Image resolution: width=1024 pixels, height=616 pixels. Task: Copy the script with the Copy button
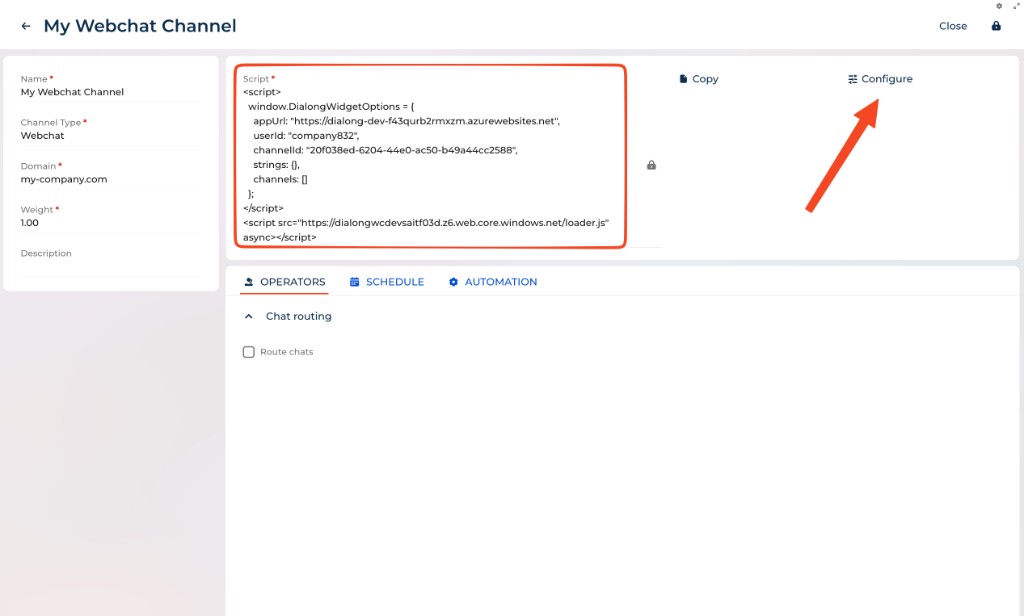[x=699, y=79]
